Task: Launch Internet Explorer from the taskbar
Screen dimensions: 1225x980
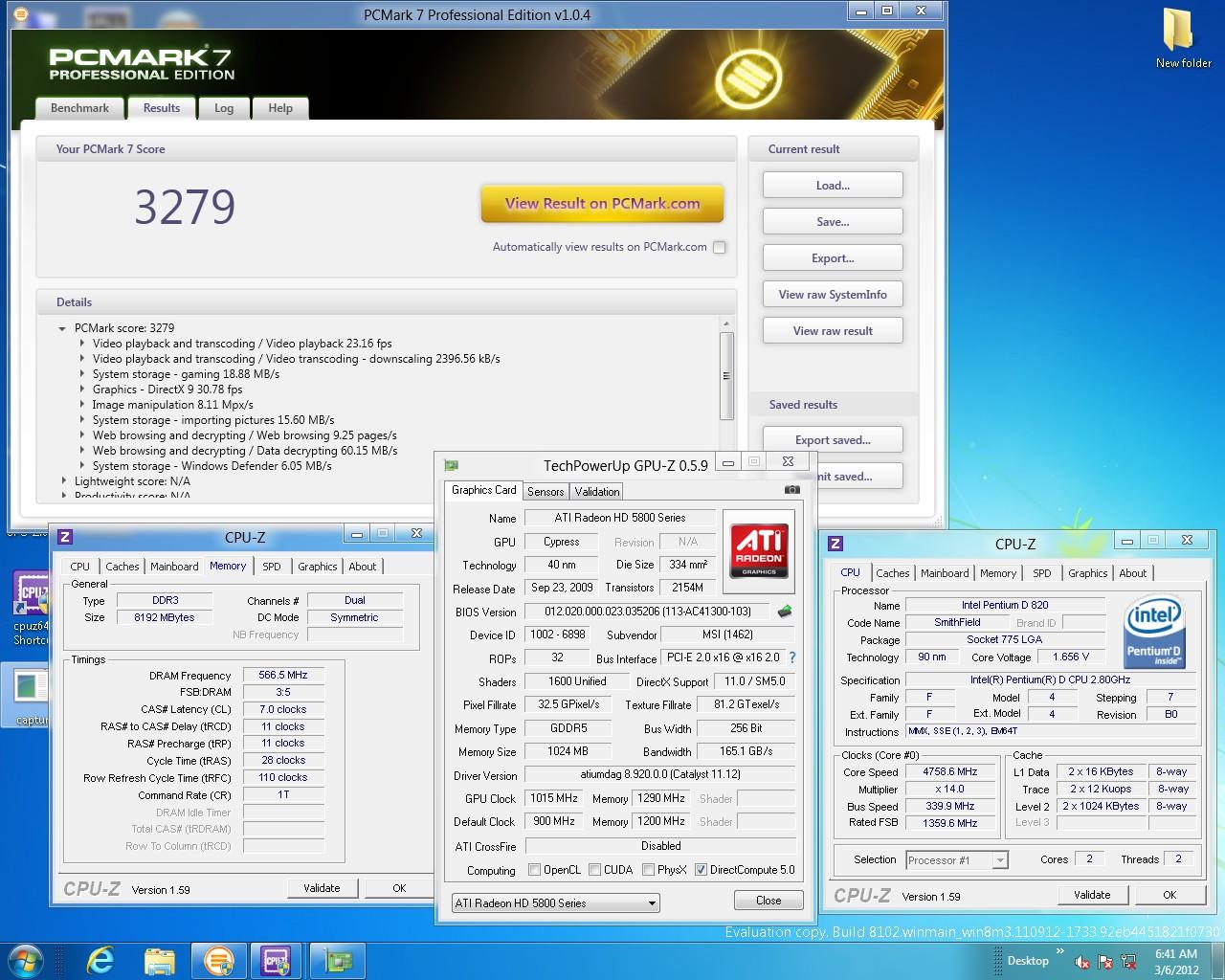Action: [100, 960]
